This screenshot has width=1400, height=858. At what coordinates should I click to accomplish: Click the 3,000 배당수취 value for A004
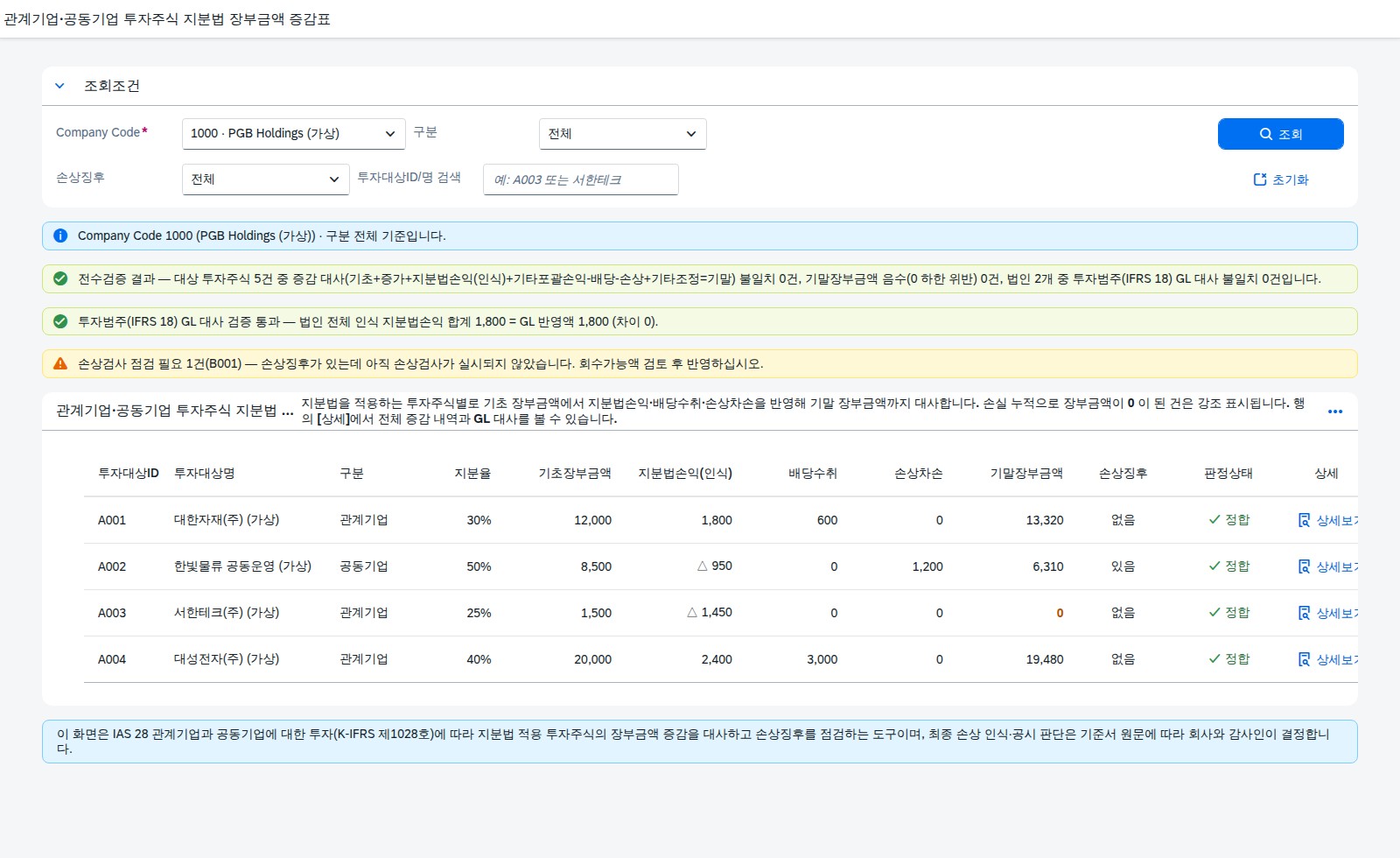point(822,659)
